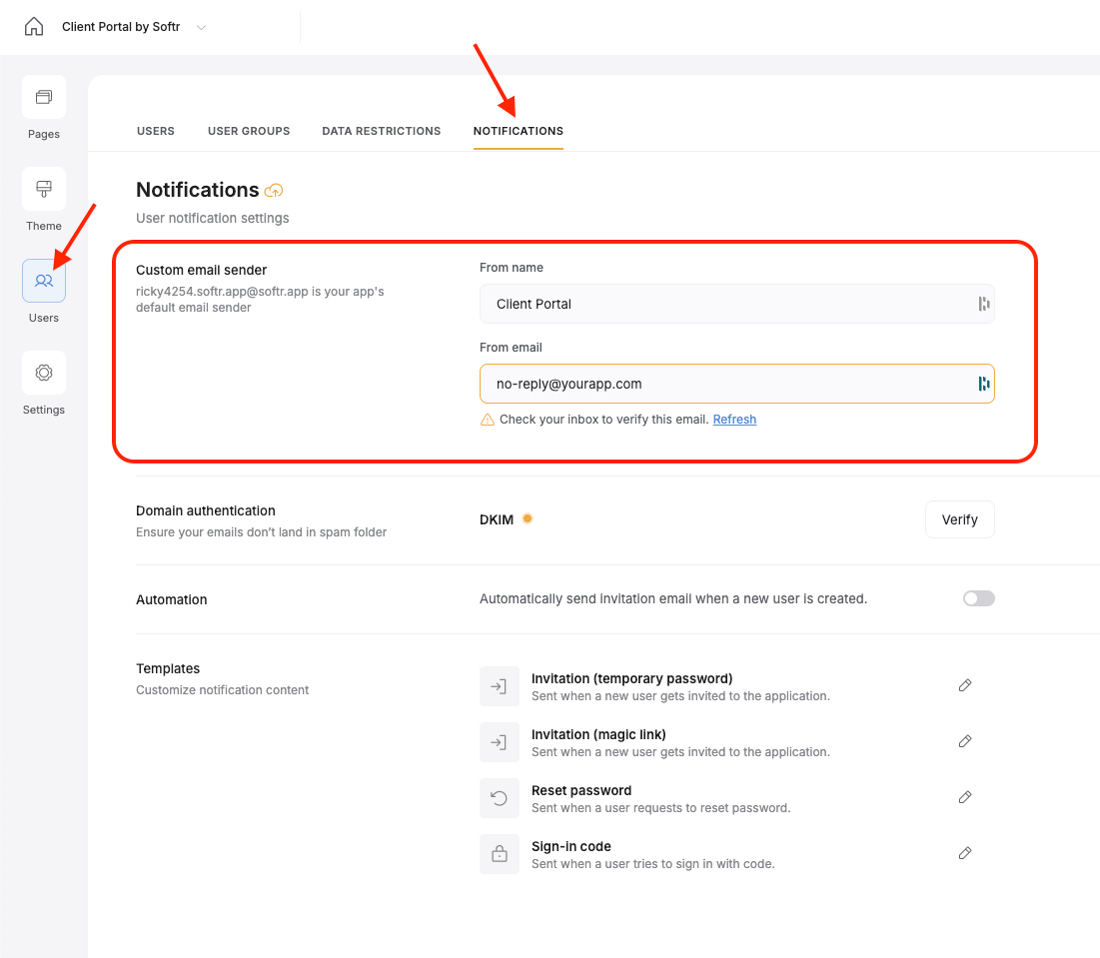Edit Sign-in code template pencil
This screenshot has height=958, width=1100.
click(965, 854)
